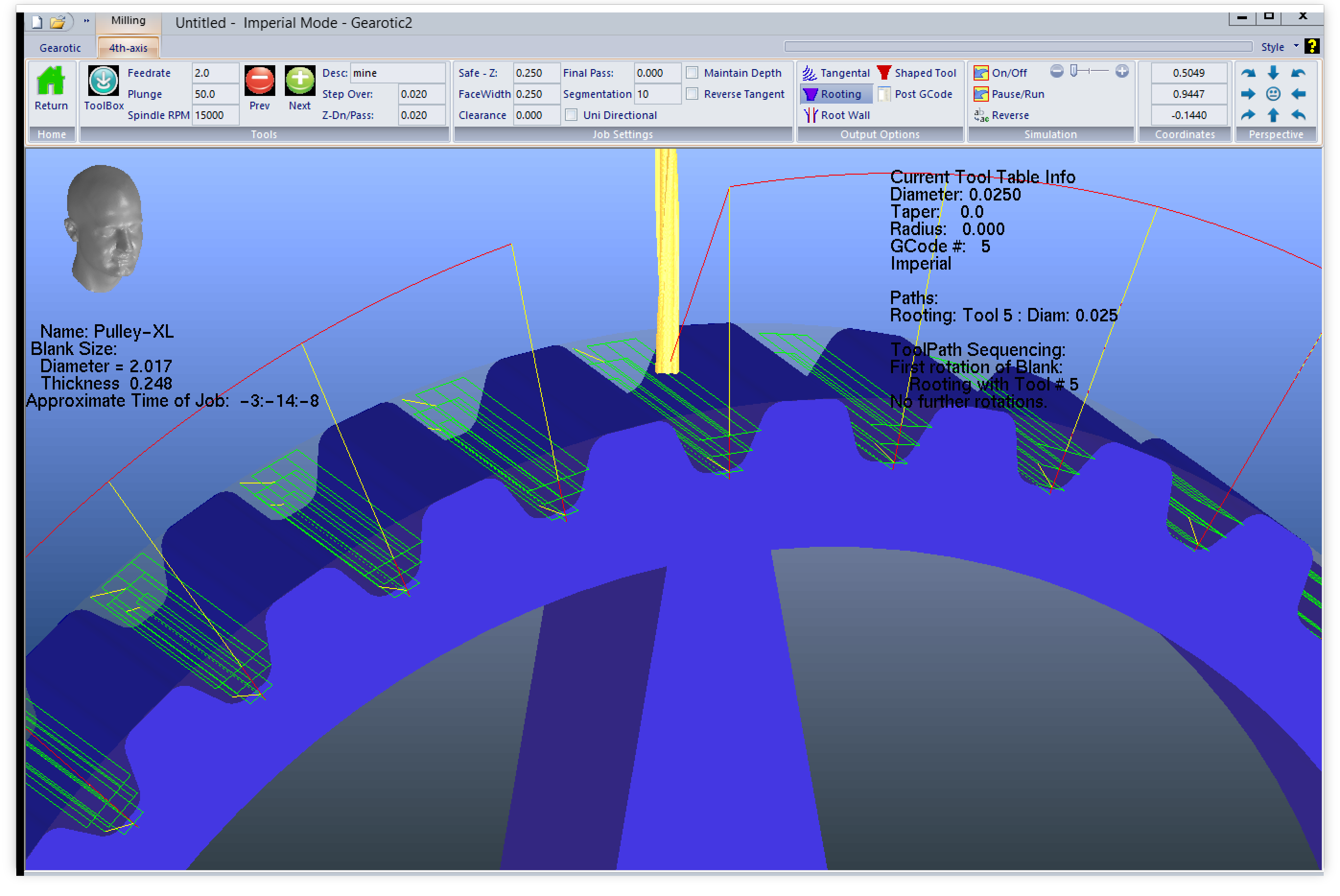1340x896 pixels.
Task: Click the Spindle RPM input field
Action: tap(215, 116)
